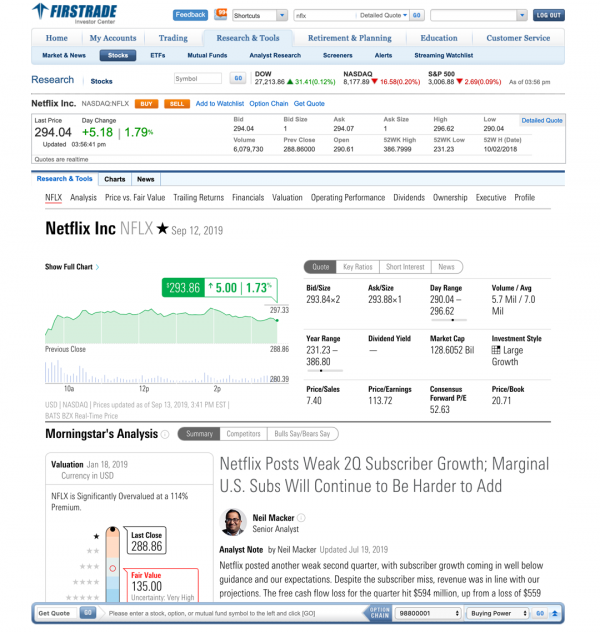The width and height of the screenshot is (600, 632).
Task: Expand the Buying Power dropdown
Action: pyautogui.click(x=498, y=611)
